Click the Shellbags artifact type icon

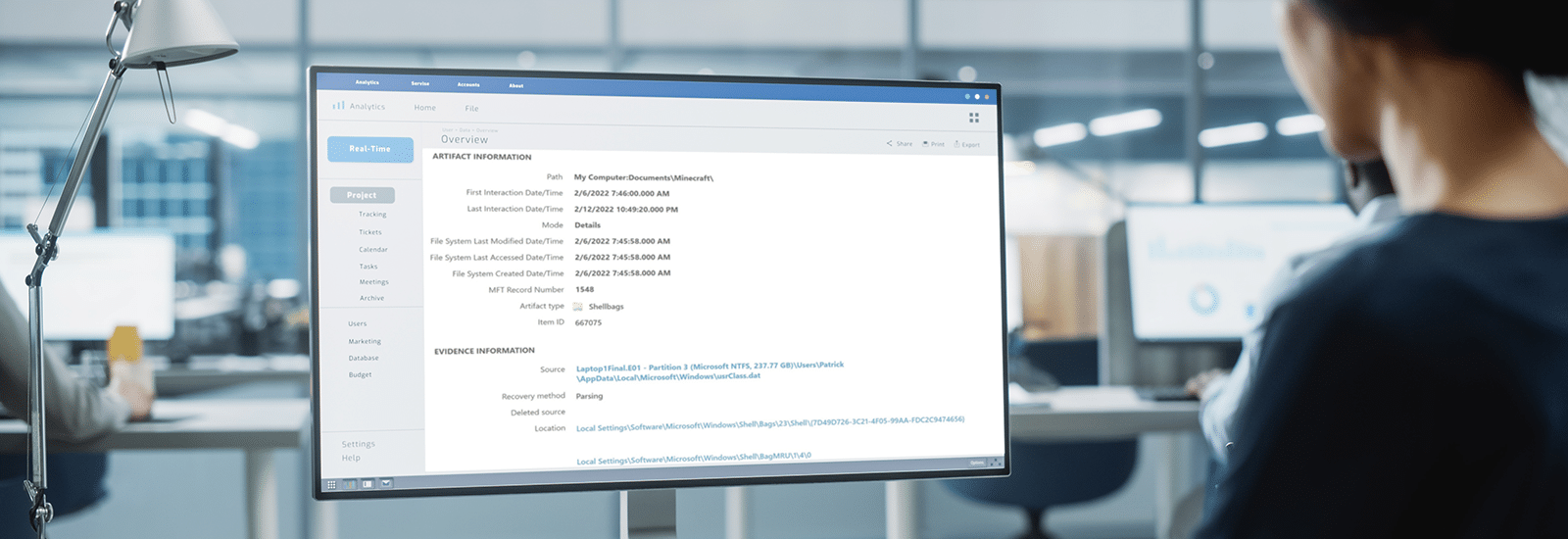[578, 307]
